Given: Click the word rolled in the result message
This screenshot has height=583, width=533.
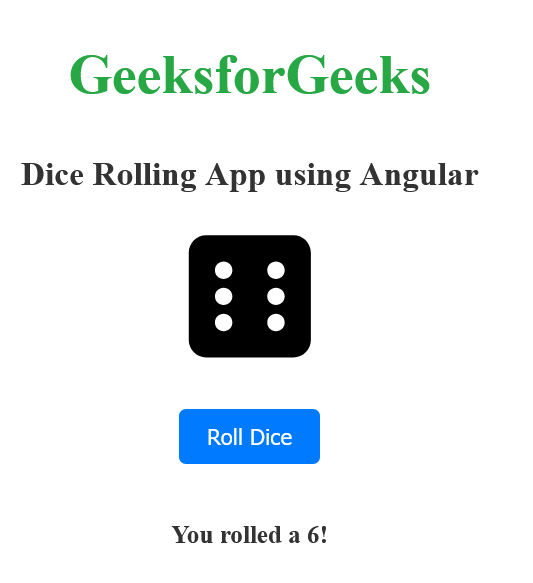Looking at the screenshot, I should [251, 535].
